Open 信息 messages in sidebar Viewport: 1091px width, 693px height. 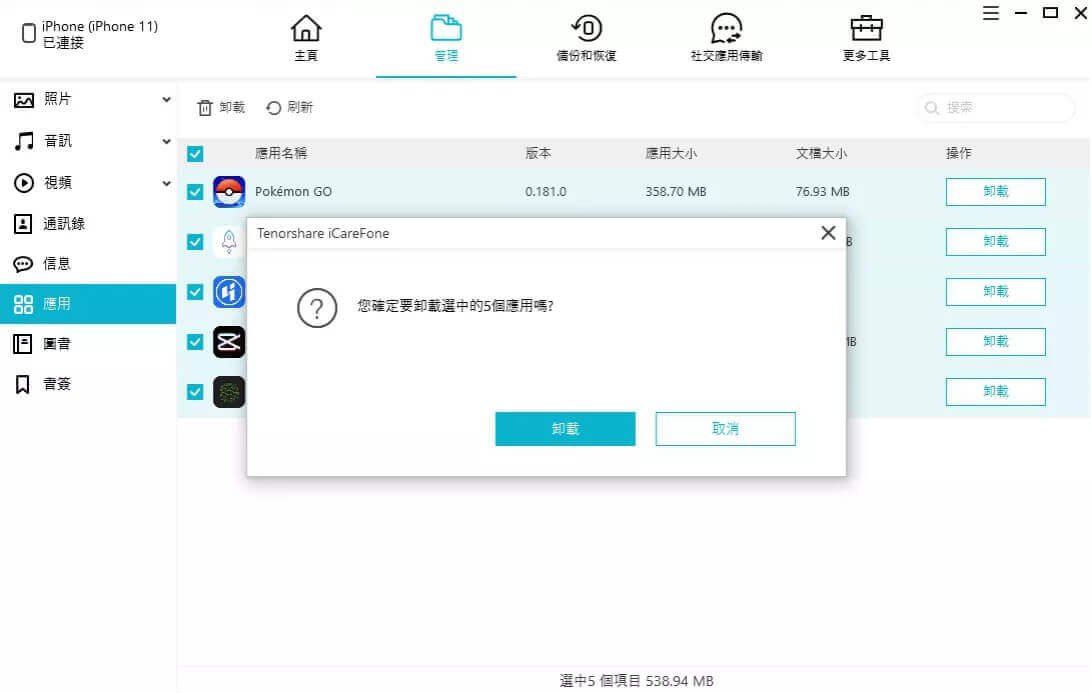[x=56, y=264]
